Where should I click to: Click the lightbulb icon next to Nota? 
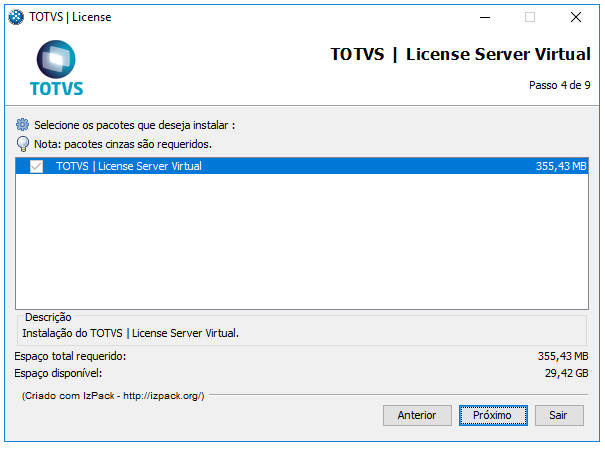23,144
